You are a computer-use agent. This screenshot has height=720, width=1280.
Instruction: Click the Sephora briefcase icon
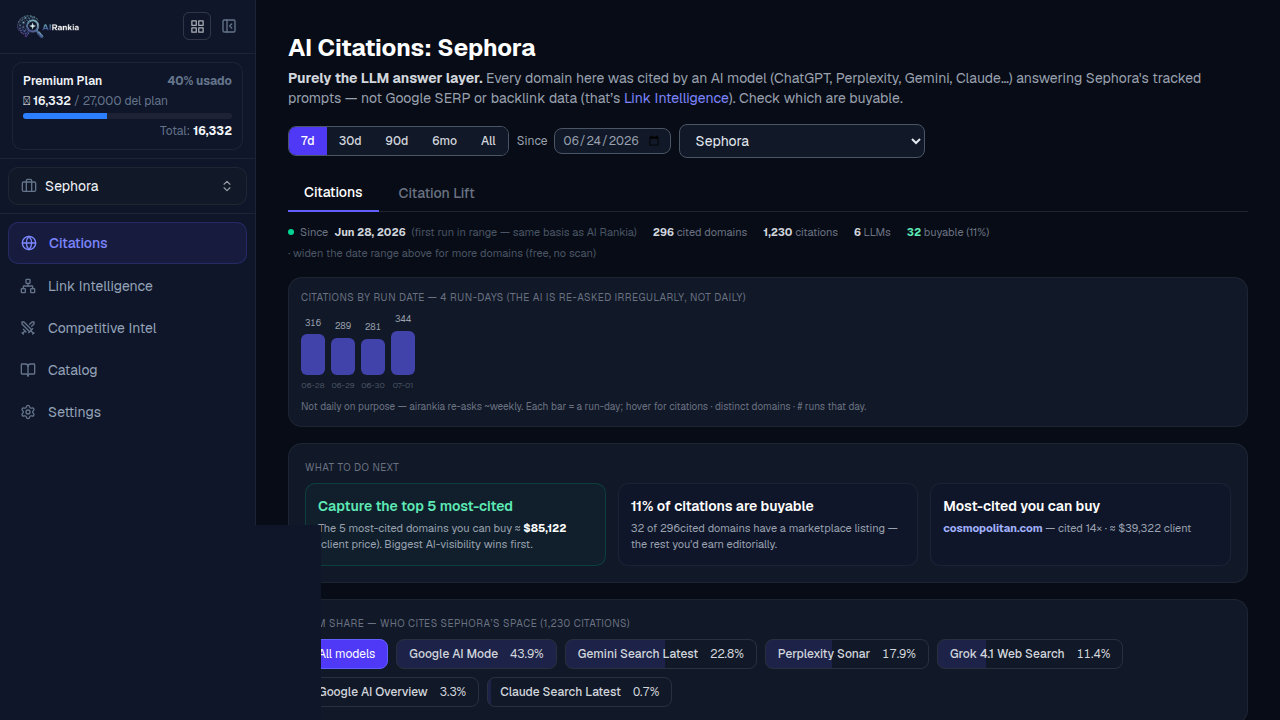[29, 186]
